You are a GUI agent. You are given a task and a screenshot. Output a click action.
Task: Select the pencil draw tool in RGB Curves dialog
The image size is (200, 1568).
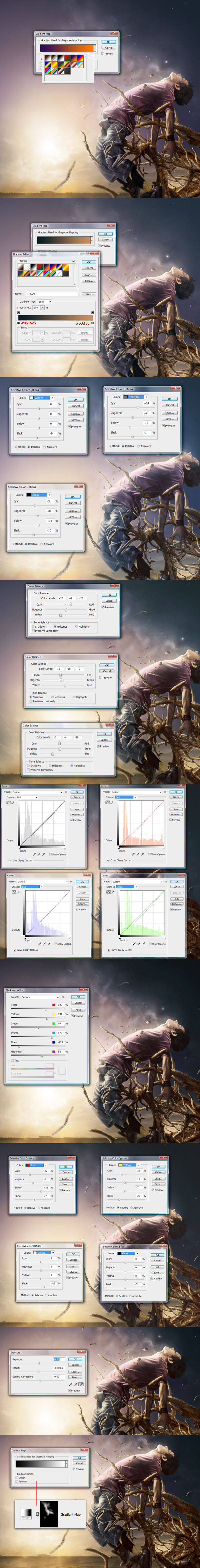point(13,802)
